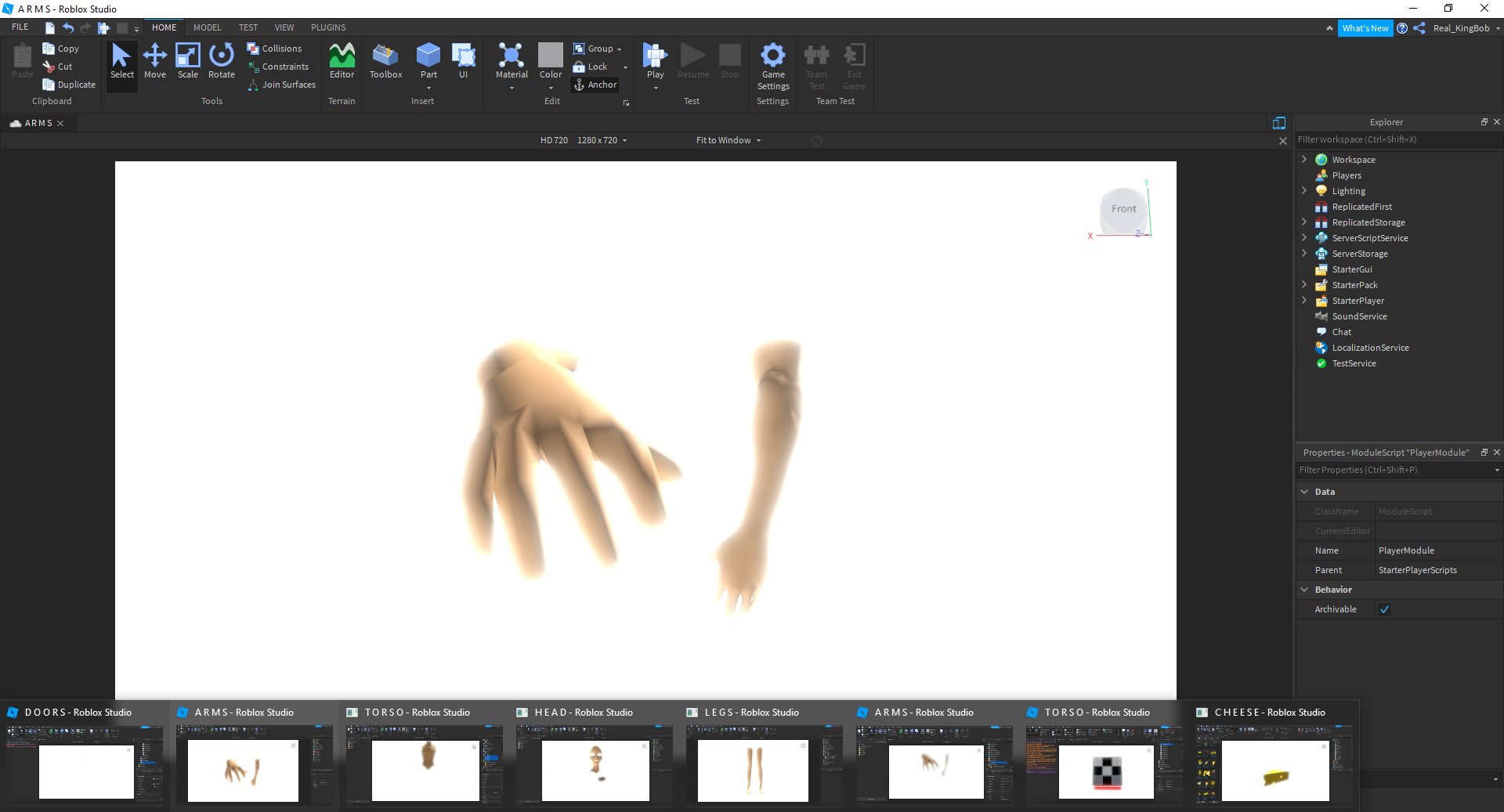Select TestService in Explorer
This screenshot has height=812, width=1504.
tap(1354, 363)
